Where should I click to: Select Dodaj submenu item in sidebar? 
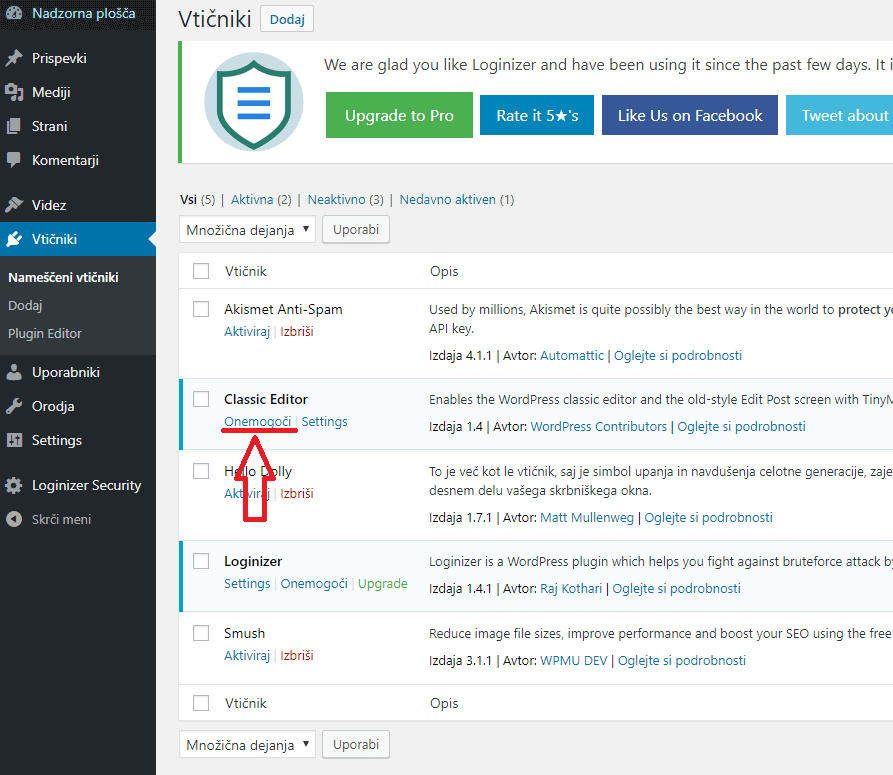point(25,305)
